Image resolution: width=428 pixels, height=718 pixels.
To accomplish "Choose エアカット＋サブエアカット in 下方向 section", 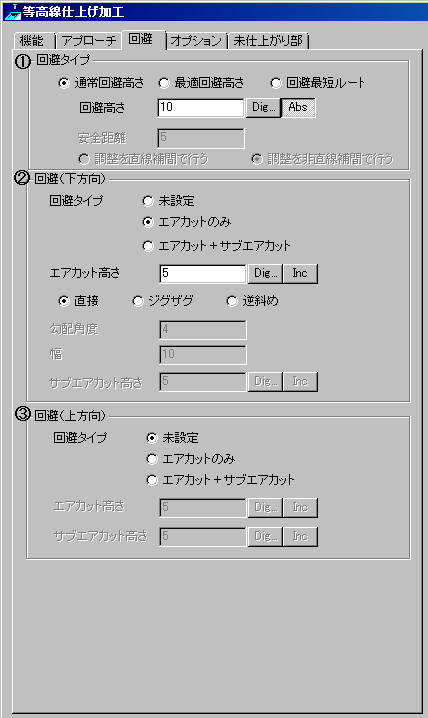I will 217,246.
